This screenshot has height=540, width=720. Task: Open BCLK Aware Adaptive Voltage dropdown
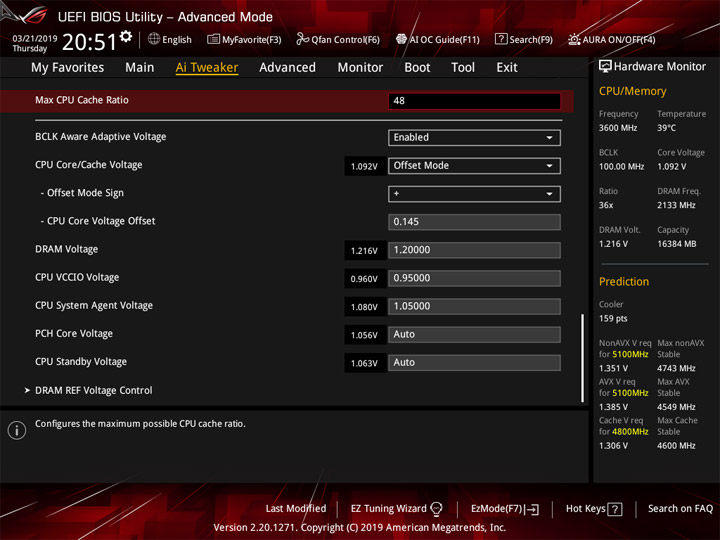[x=474, y=138]
